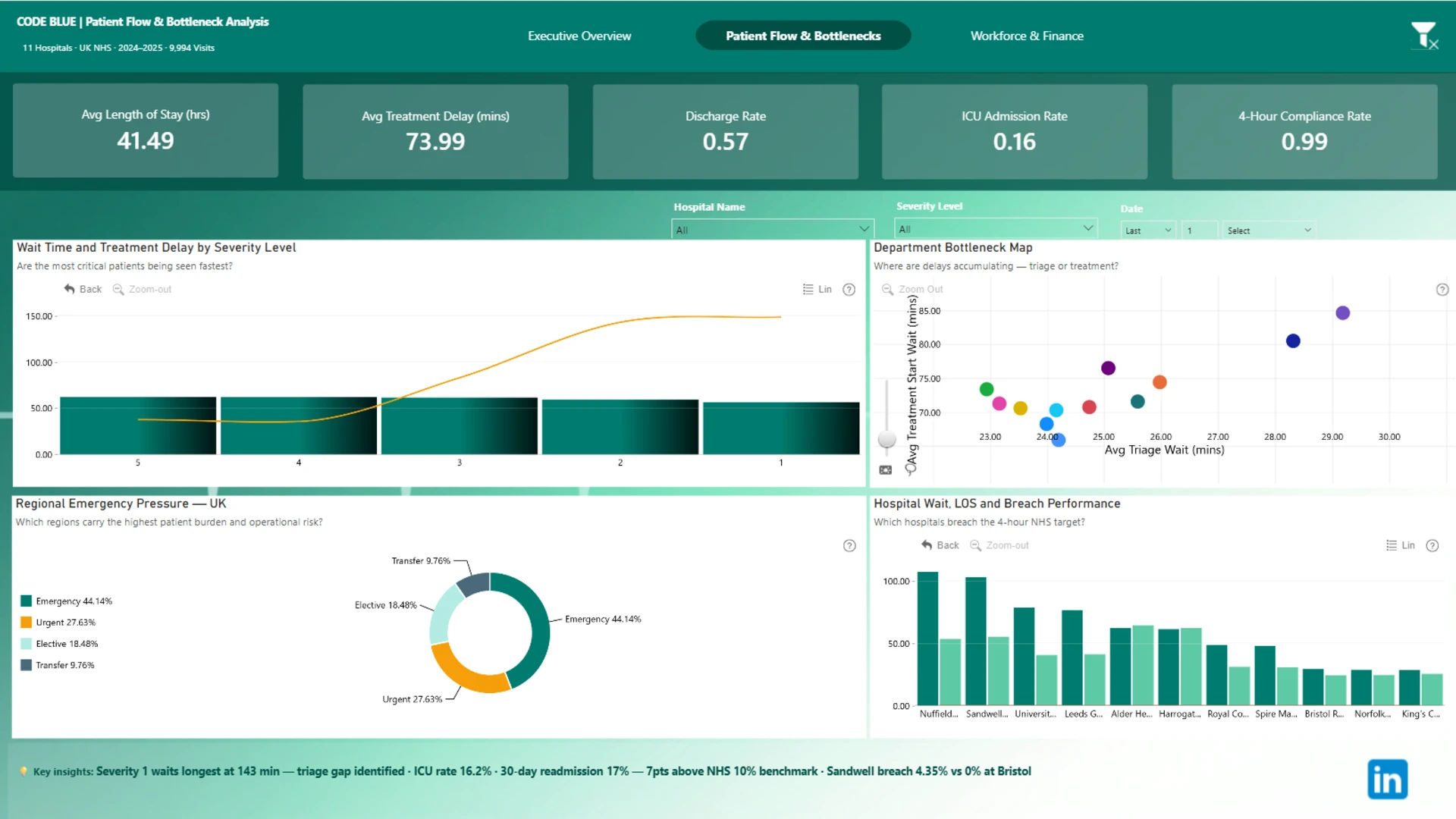Image resolution: width=1456 pixels, height=819 pixels.
Task: Click the Date number input field
Action: point(1200,231)
